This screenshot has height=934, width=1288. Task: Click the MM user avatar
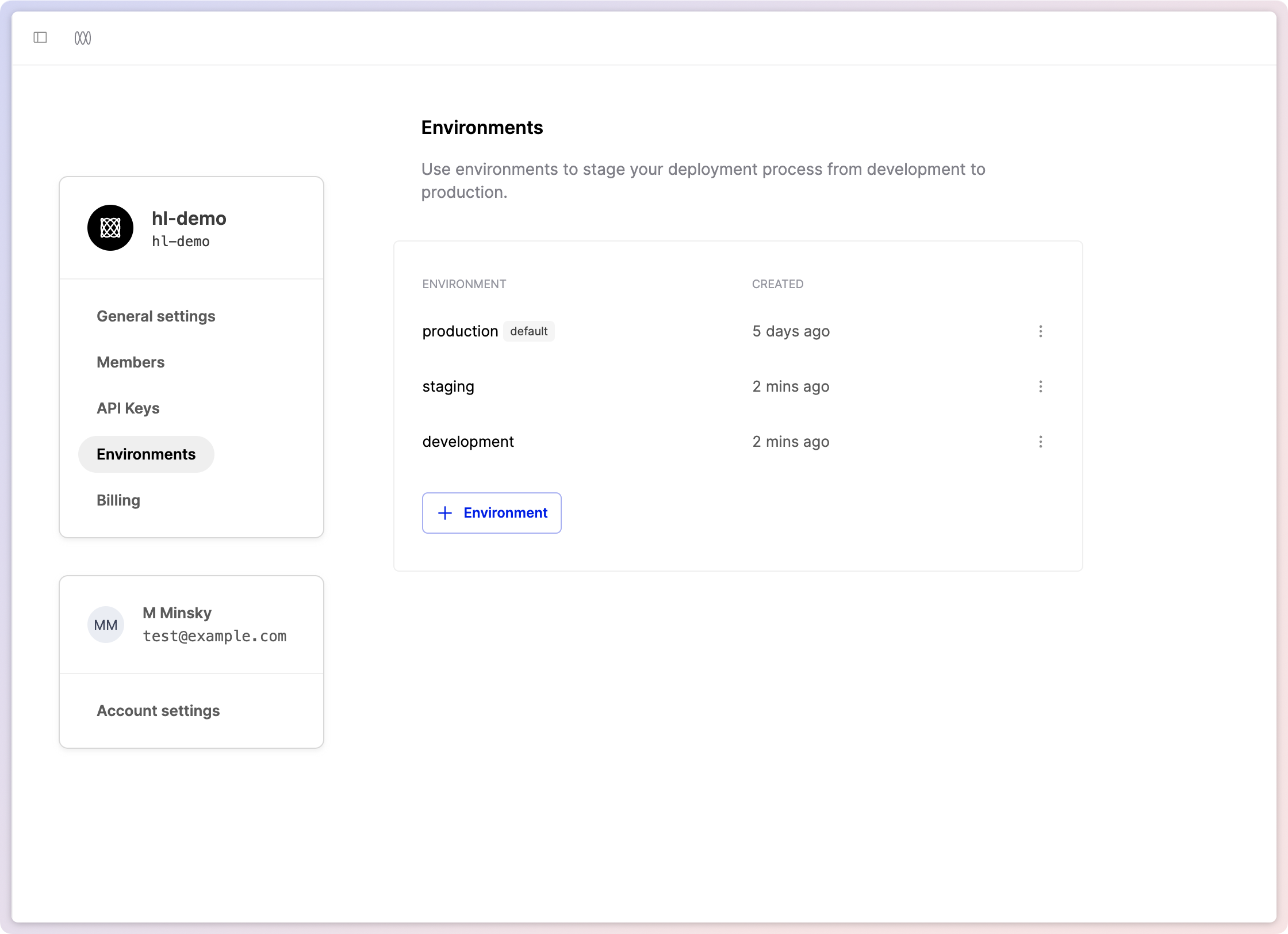tap(106, 625)
